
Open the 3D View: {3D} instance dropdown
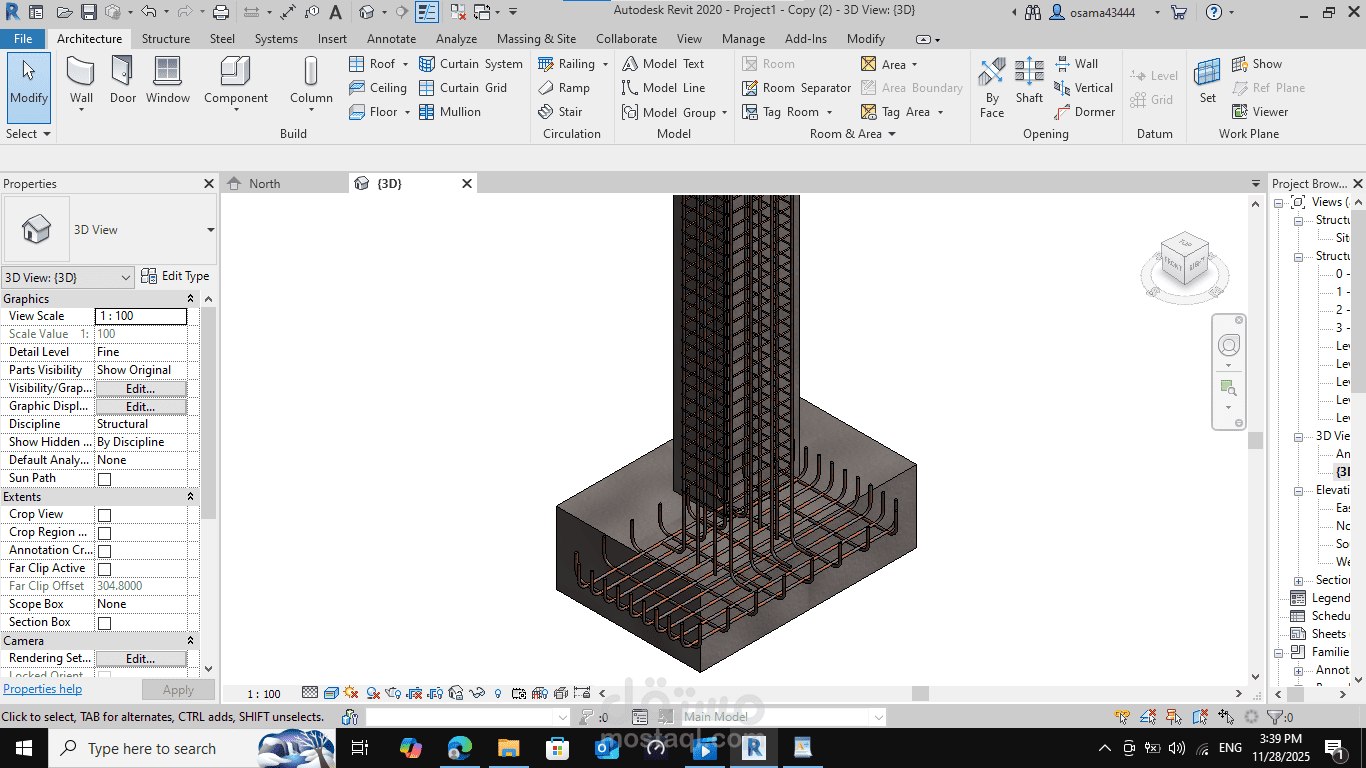(x=68, y=277)
